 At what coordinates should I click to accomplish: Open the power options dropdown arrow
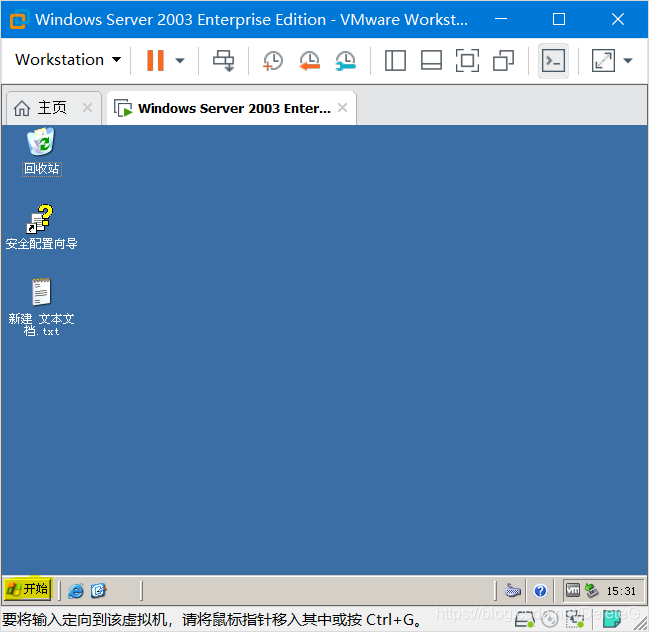[180, 60]
